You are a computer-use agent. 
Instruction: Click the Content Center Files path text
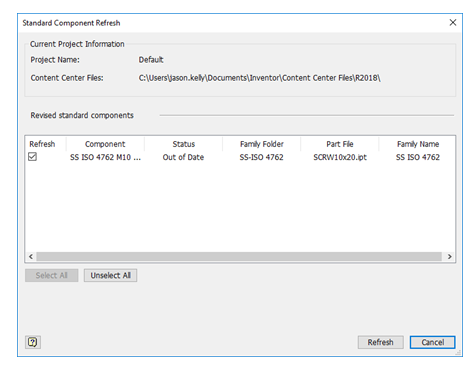[260, 78]
